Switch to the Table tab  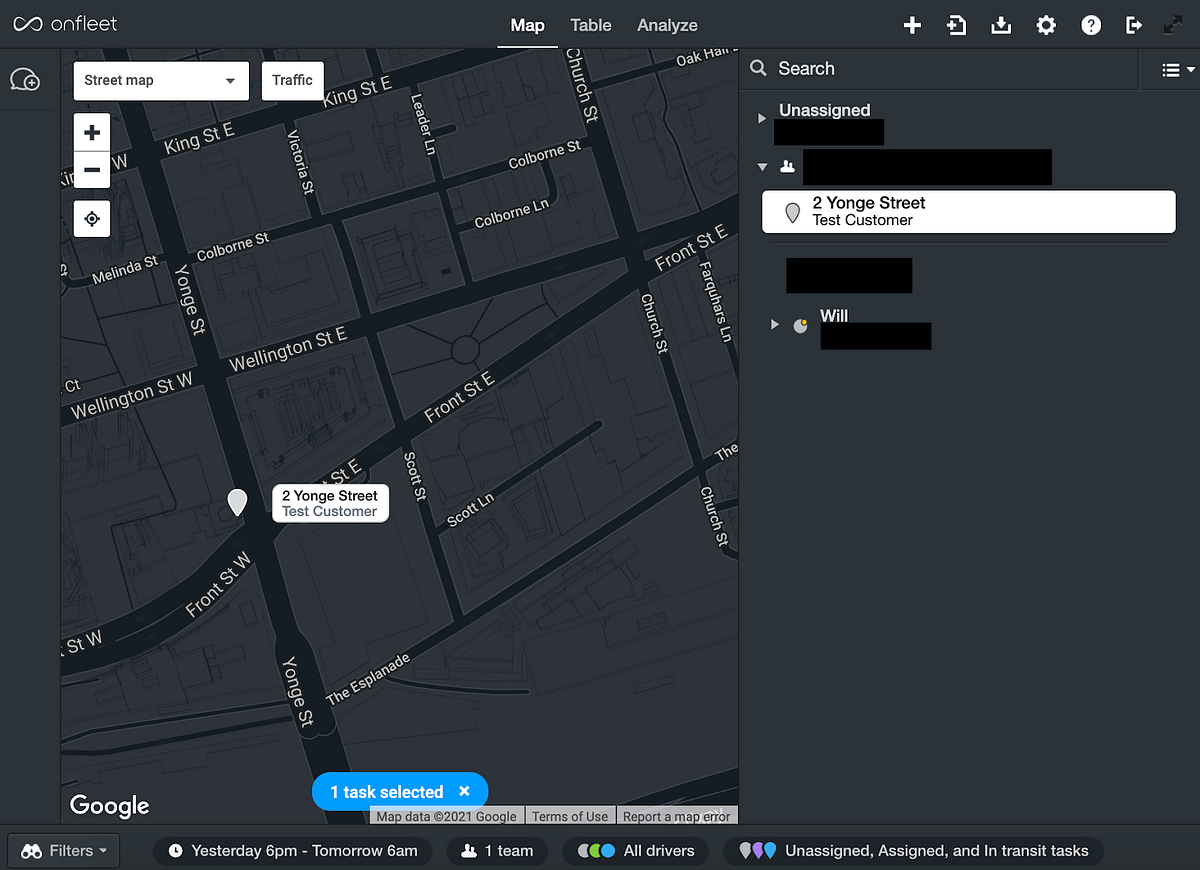(x=591, y=25)
